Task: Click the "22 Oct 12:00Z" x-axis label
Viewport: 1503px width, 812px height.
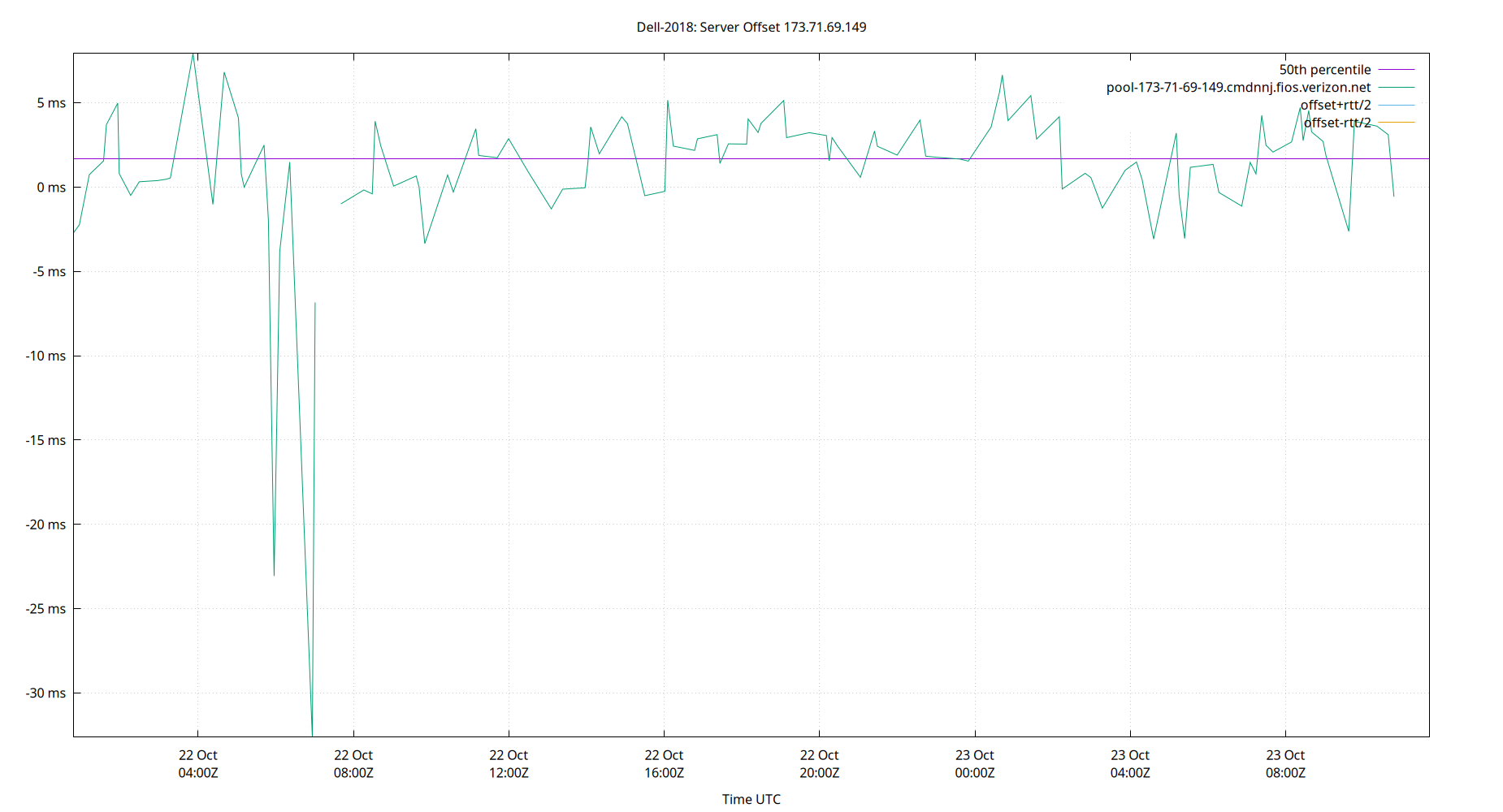Action: 509,764
